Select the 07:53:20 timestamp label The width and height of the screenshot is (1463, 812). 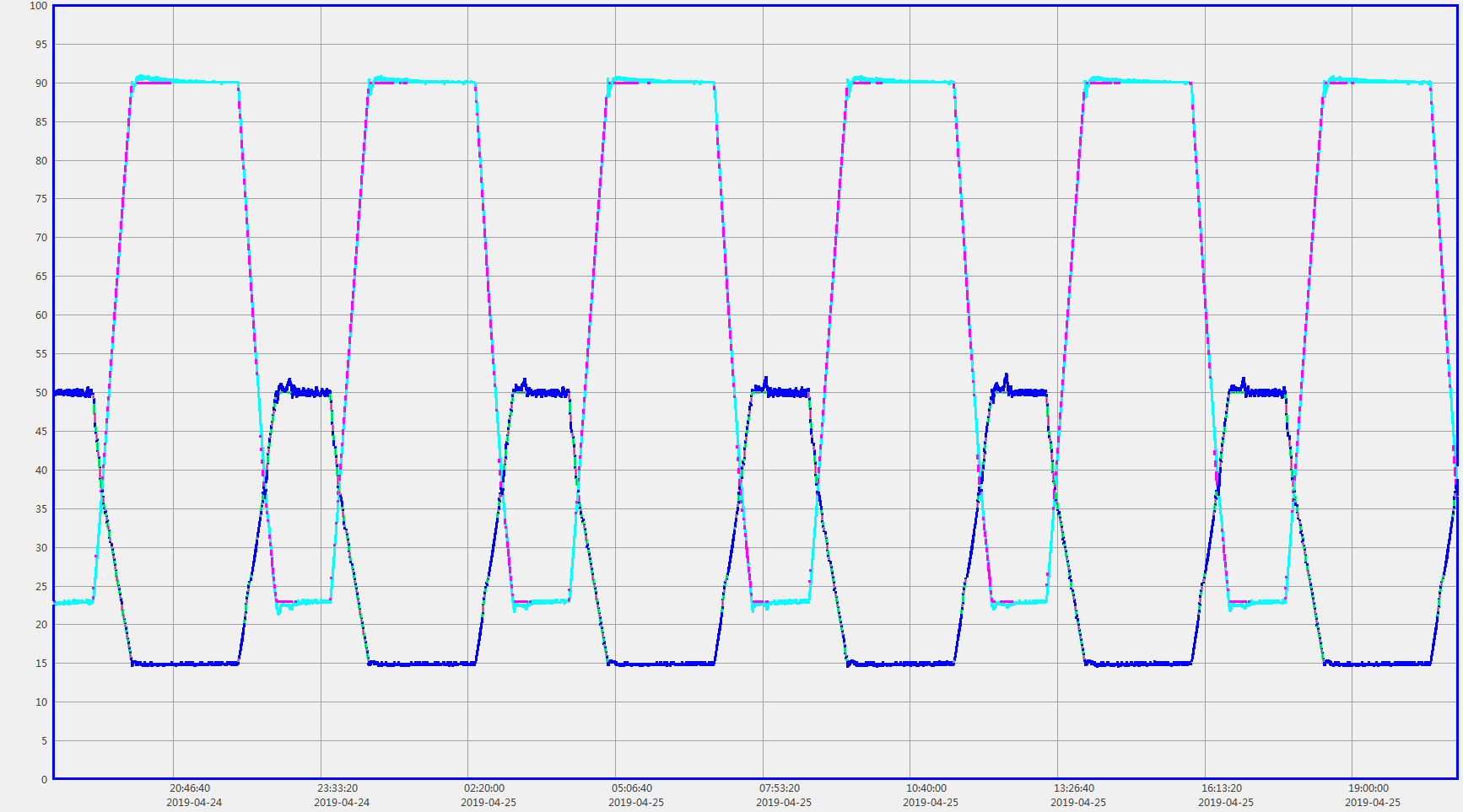(x=780, y=788)
